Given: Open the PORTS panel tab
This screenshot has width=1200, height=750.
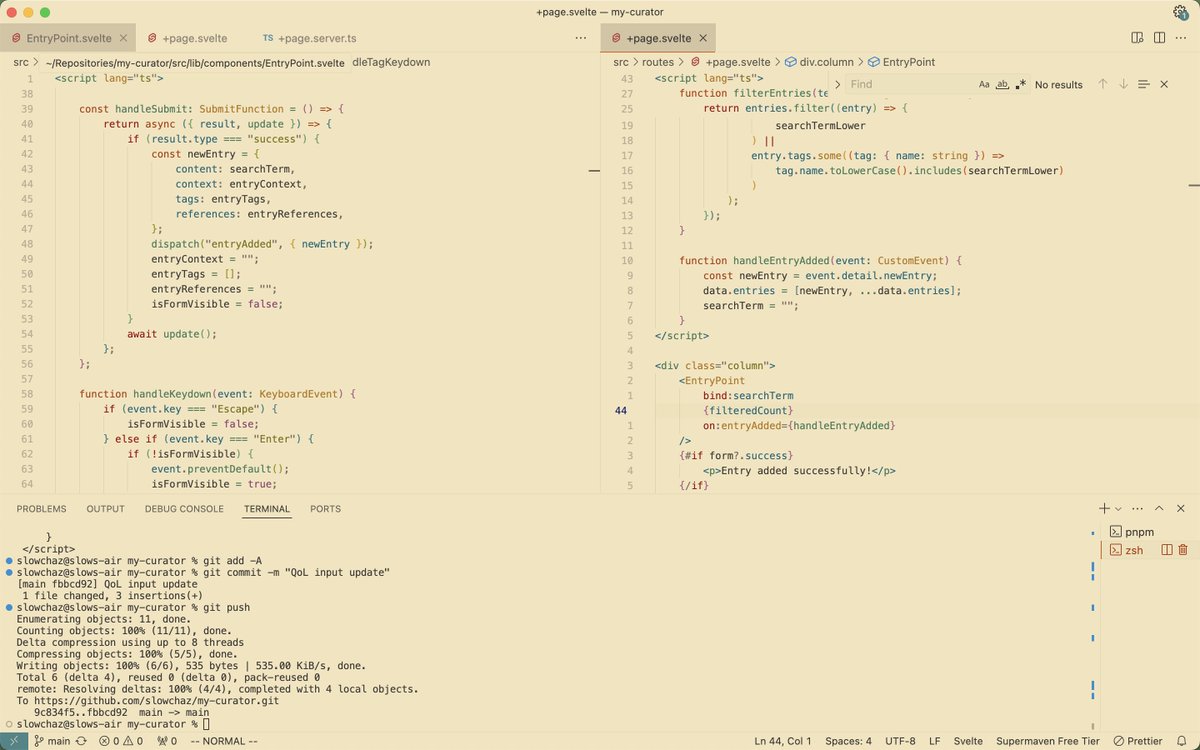Looking at the screenshot, I should (325, 509).
